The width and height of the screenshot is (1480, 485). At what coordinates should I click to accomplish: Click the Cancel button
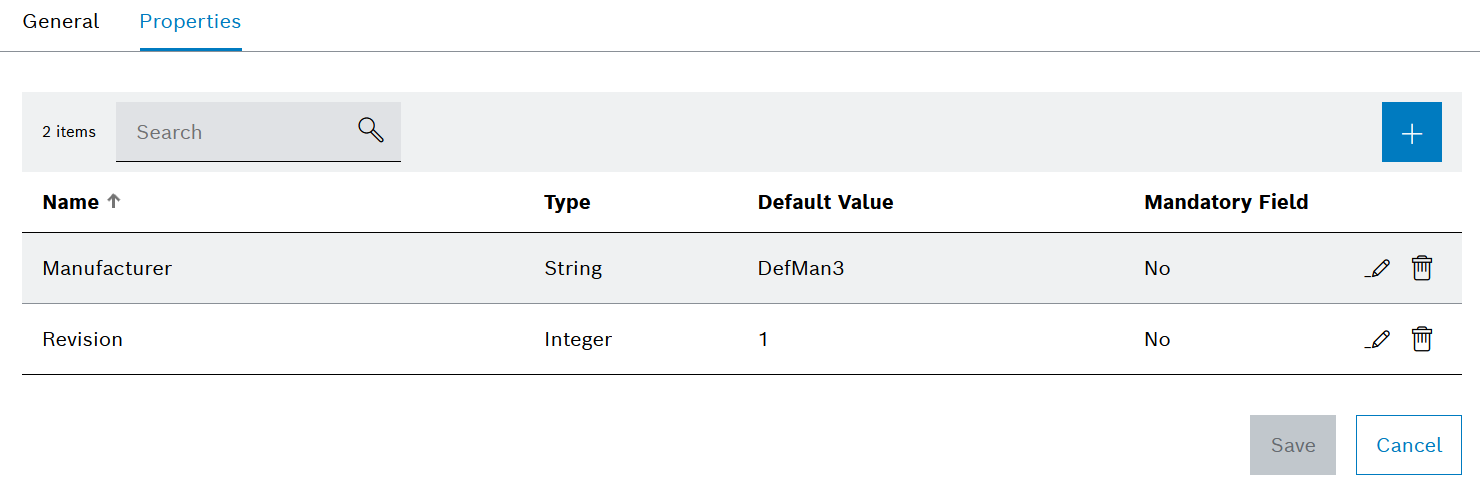[1409, 445]
